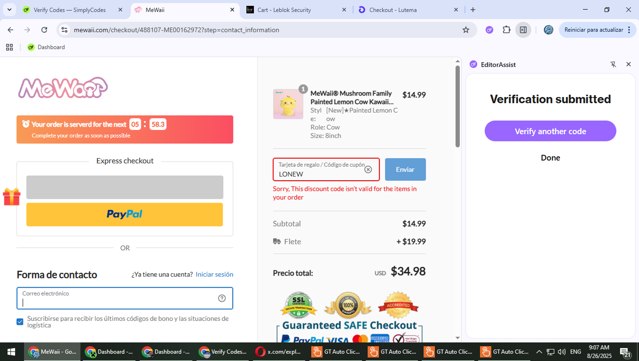The image size is (639, 361).
Task: Click the page vertical scrollbar
Action: click(457, 106)
